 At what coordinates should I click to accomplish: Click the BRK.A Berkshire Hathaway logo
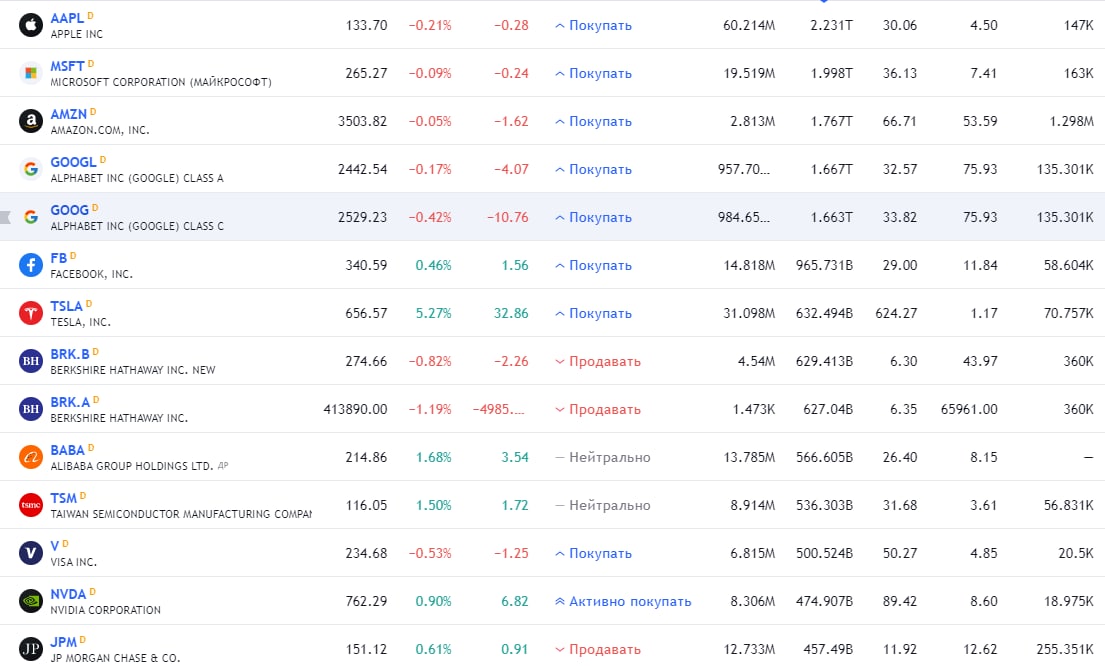pos(30,409)
